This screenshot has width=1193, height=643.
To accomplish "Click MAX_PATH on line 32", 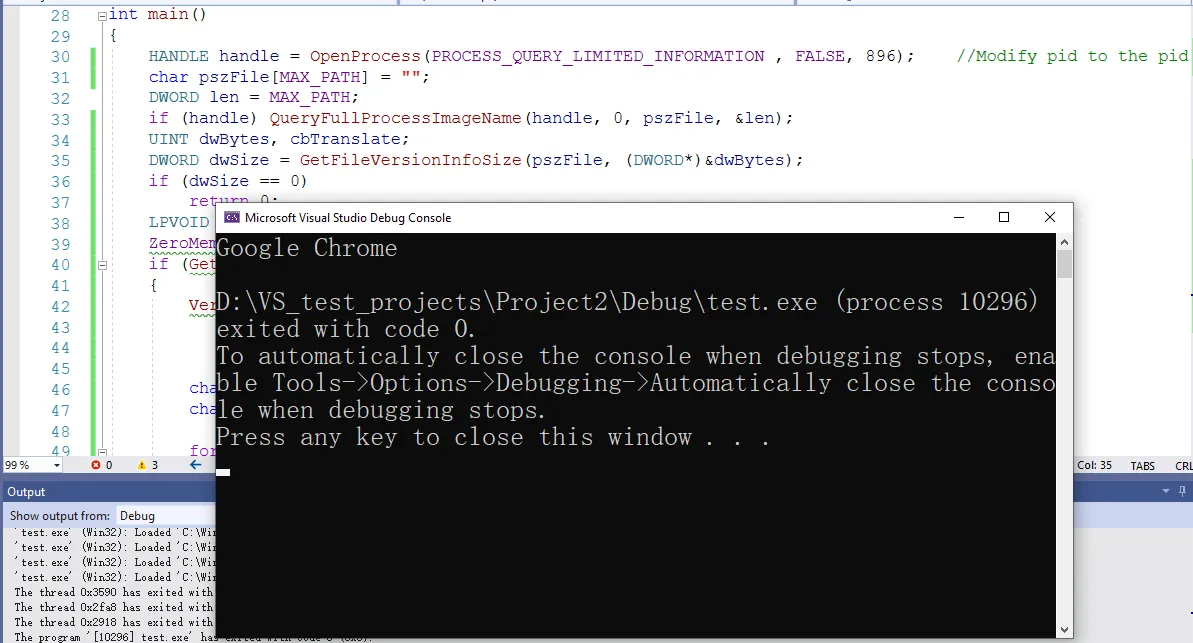I will (310, 97).
